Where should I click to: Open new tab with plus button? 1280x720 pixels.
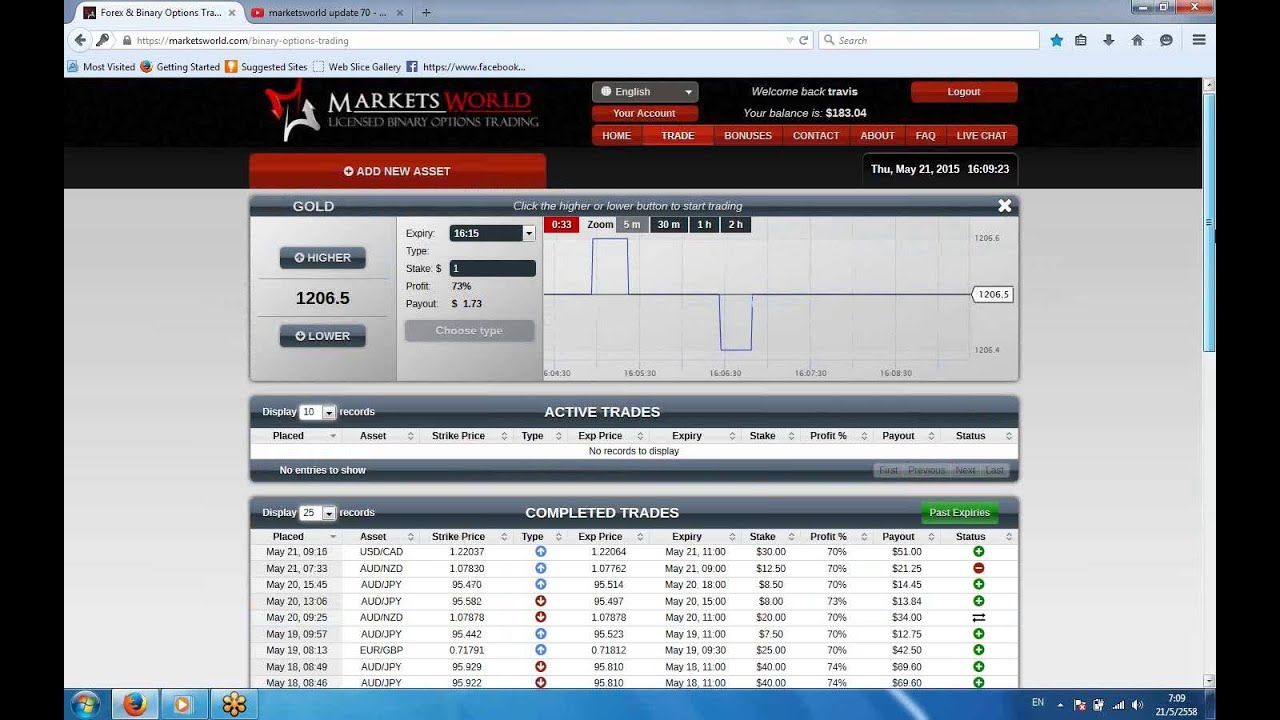coord(426,12)
